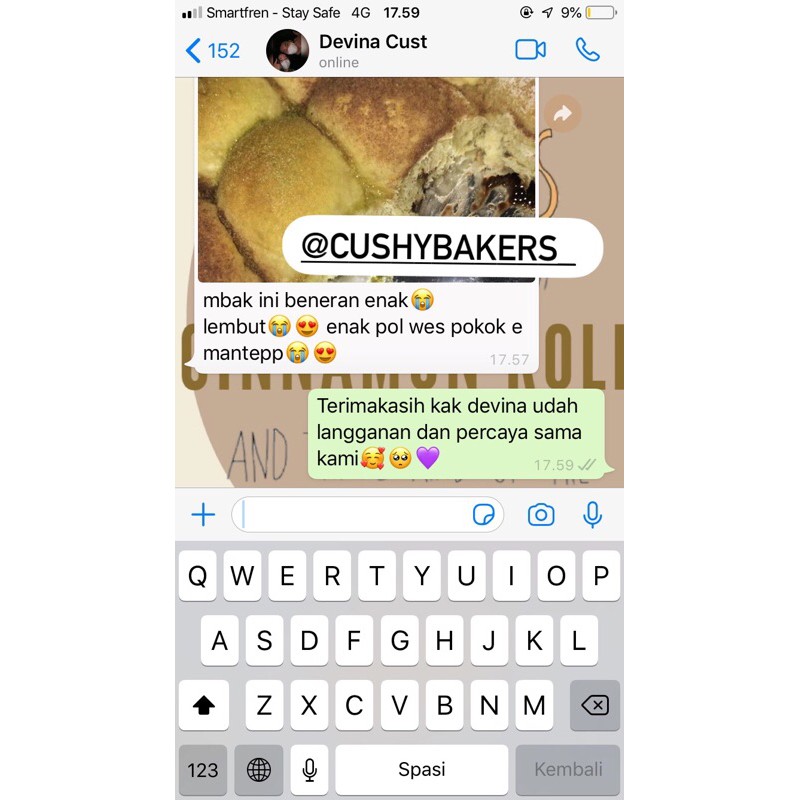Open attachments with the plus icon
Image resolution: width=800 pixels, height=800 pixels.
[203, 514]
